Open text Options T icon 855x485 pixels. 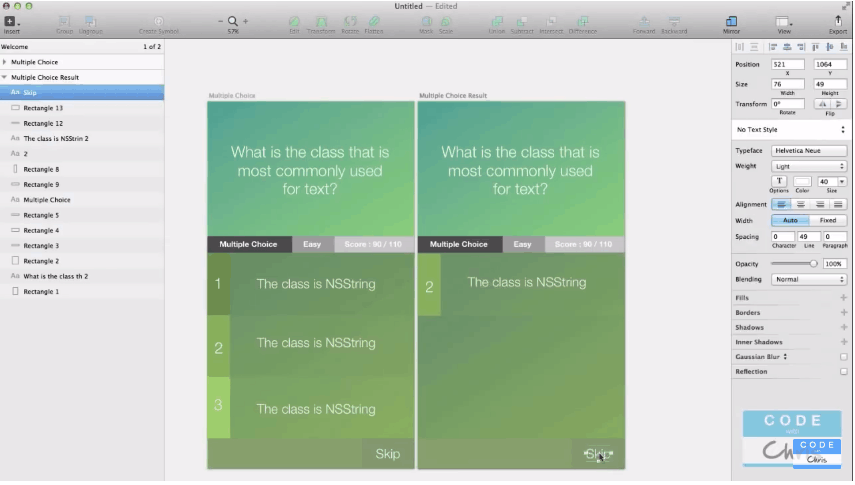pyautogui.click(x=779, y=181)
